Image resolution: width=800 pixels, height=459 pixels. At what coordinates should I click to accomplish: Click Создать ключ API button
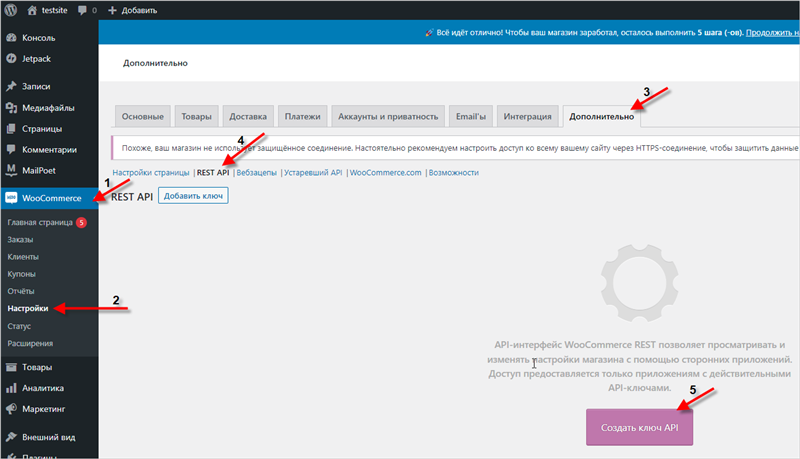coord(639,427)
